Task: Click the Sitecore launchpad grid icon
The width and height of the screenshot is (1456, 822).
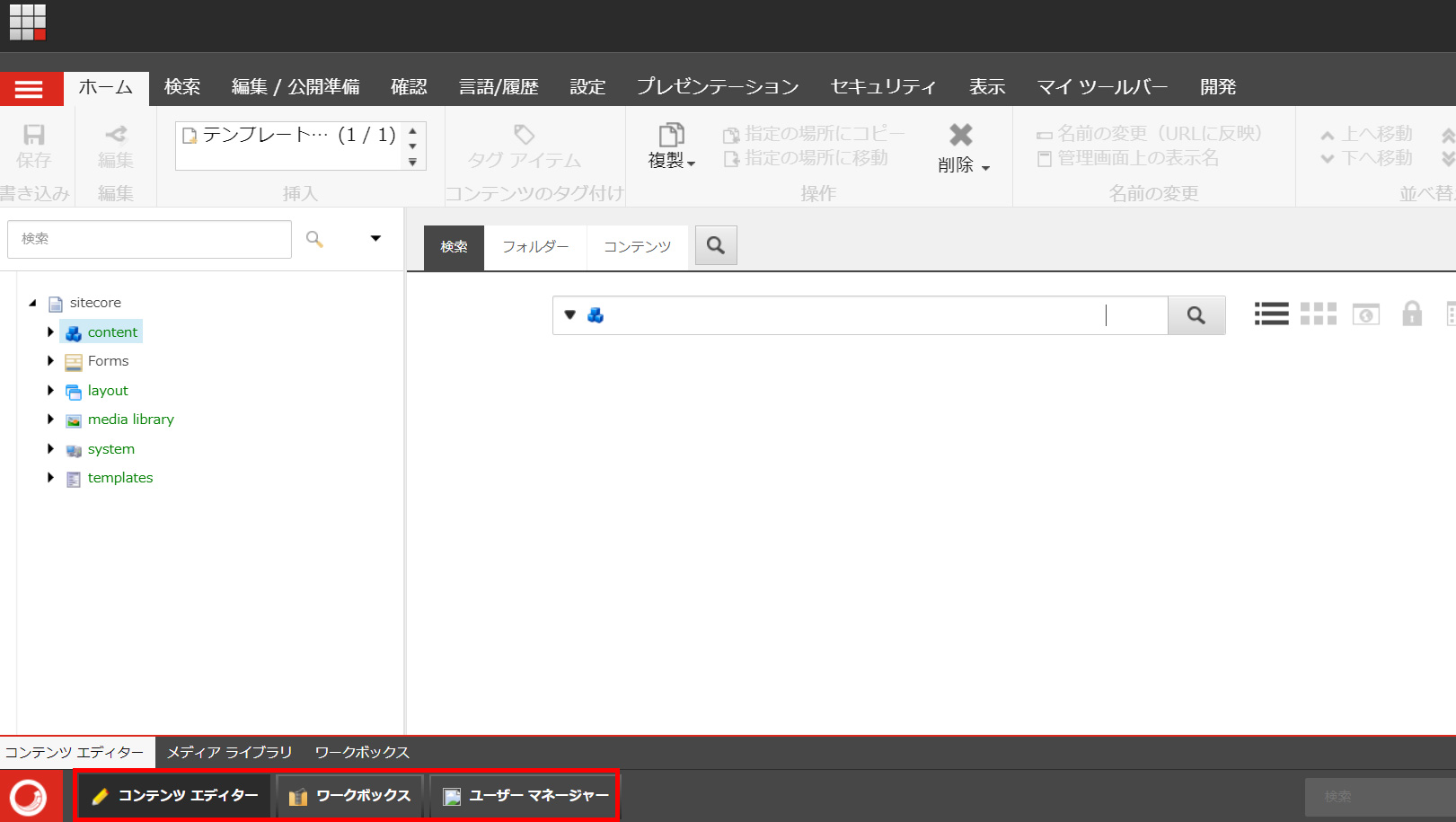Action: point(27,22)
